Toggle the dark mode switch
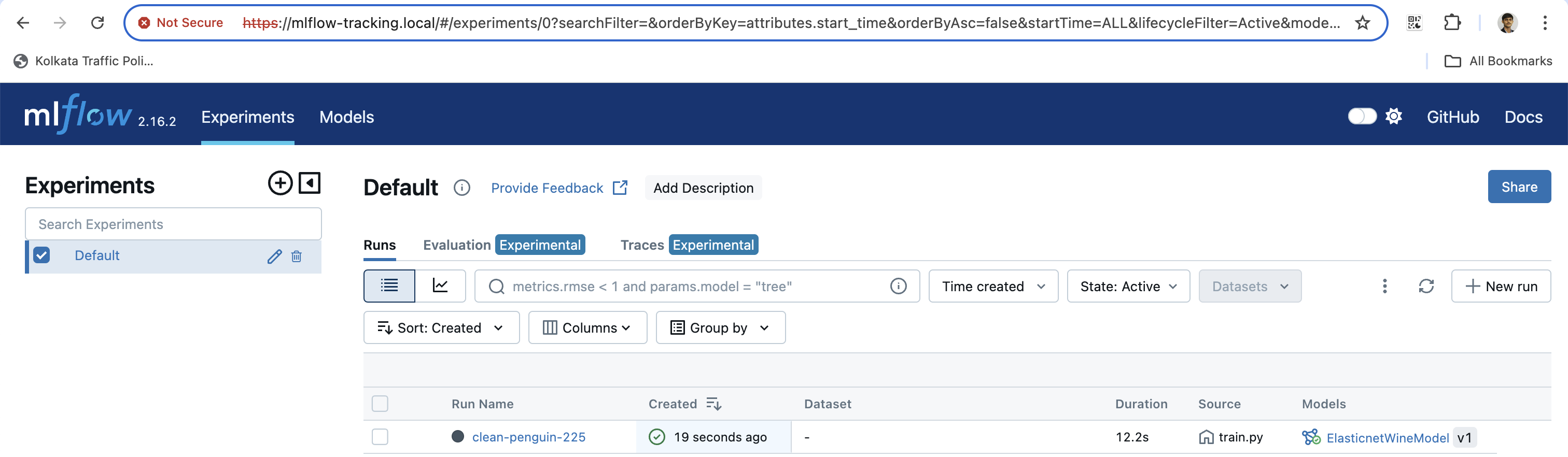The width and height of the screenshot is (1568, 457). (1362, 116)
